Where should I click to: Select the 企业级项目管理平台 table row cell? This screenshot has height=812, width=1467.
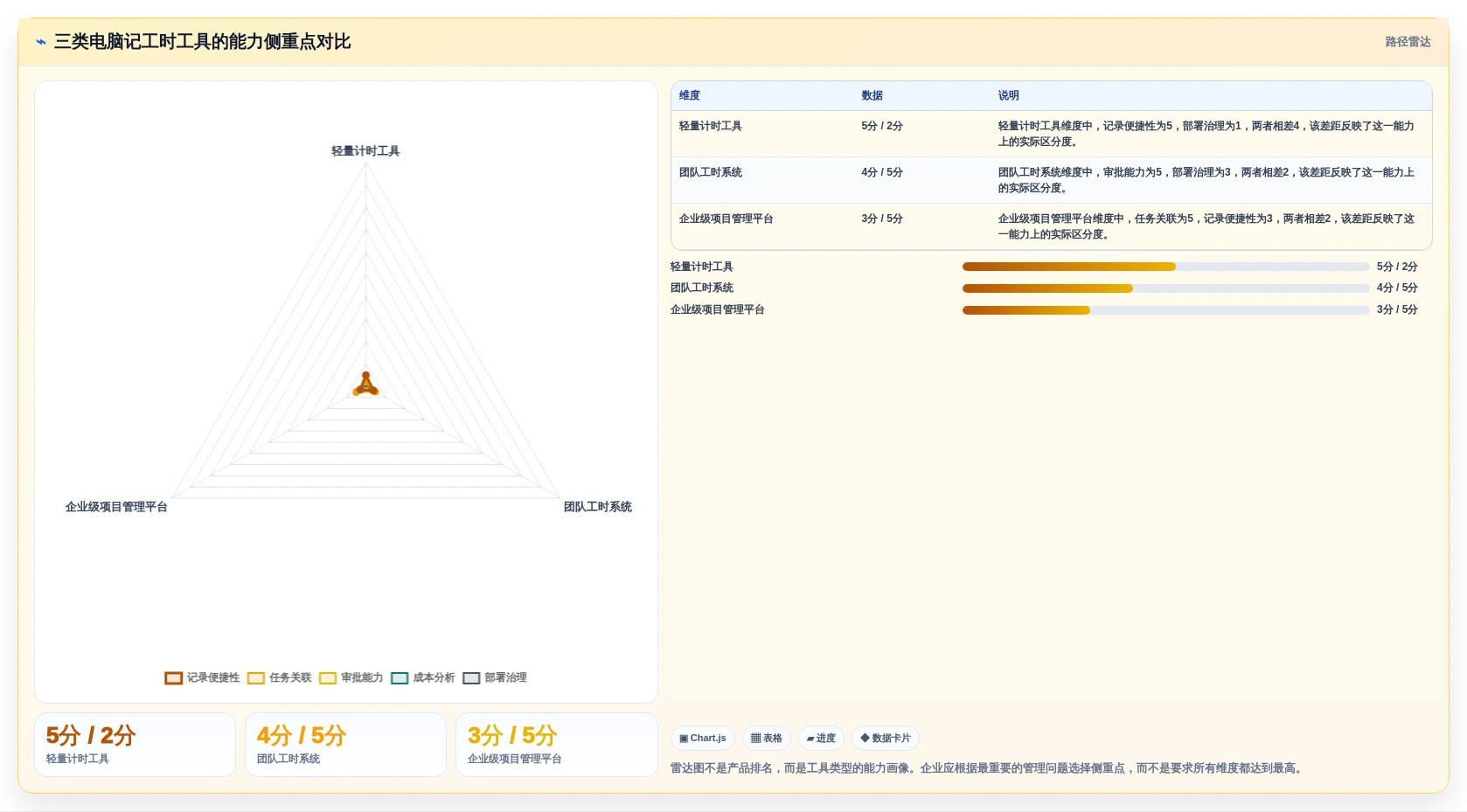[726, 219]
